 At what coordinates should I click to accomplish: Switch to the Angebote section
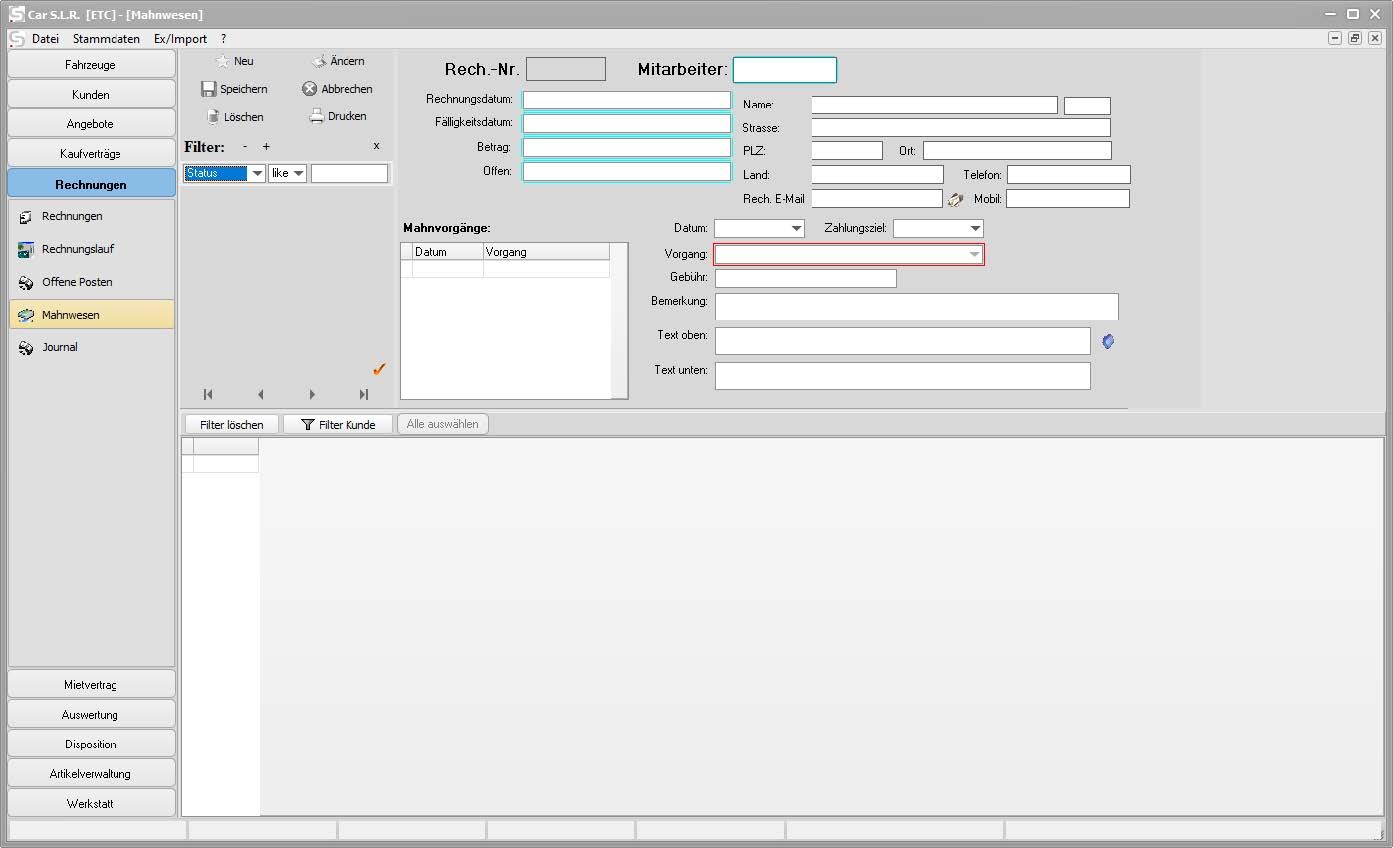pyautogui.click(x=91, y=124)
